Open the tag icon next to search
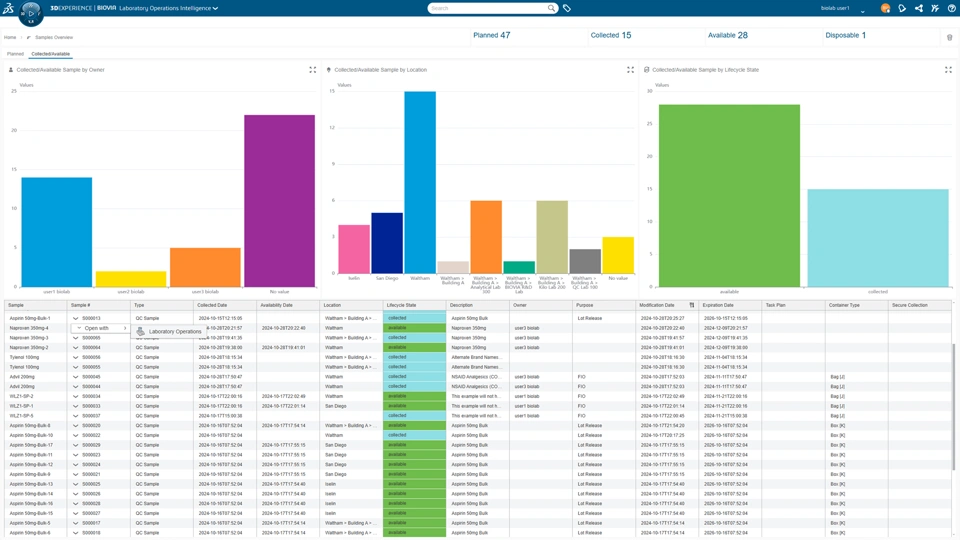The image size is (960, 540). (567, 8)
